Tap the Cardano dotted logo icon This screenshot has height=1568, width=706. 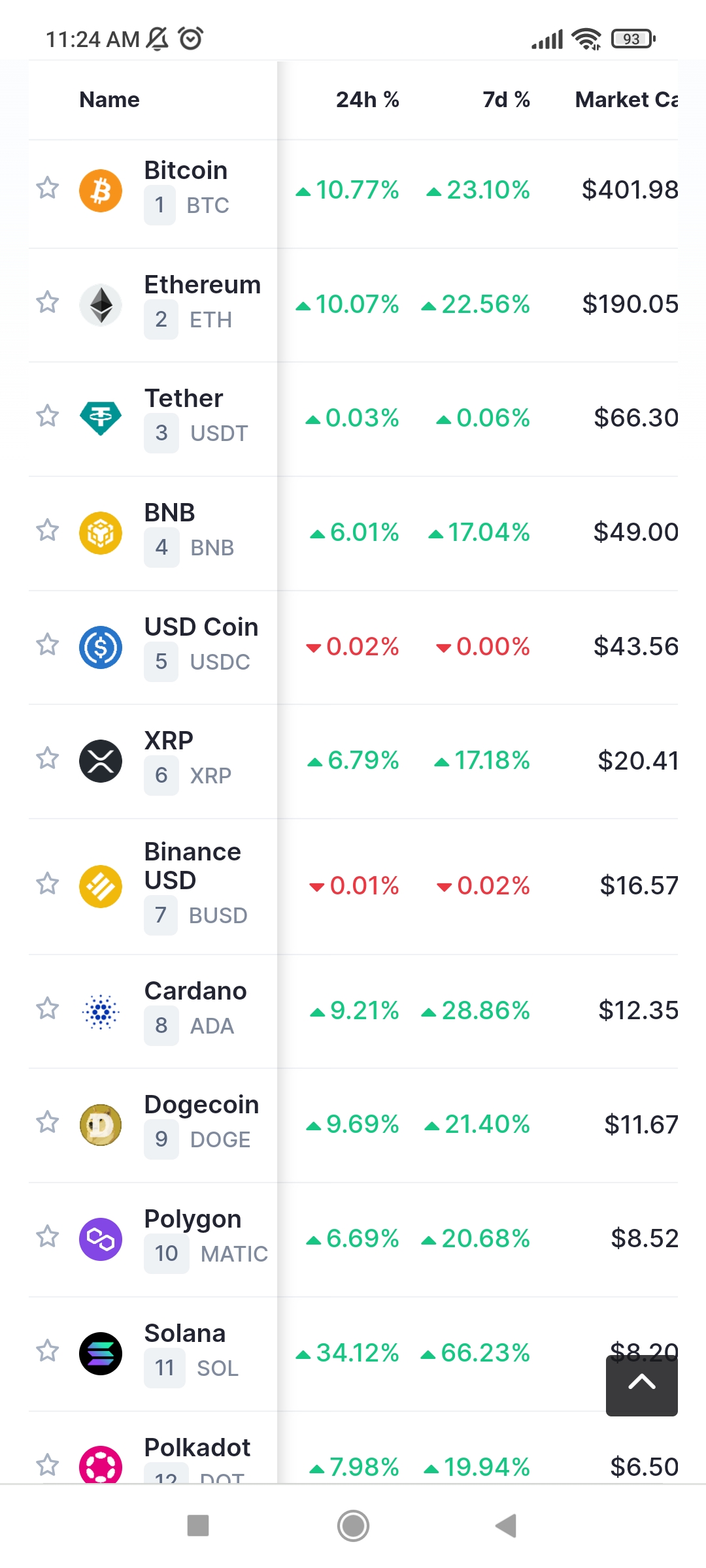tap(101, 1011)
